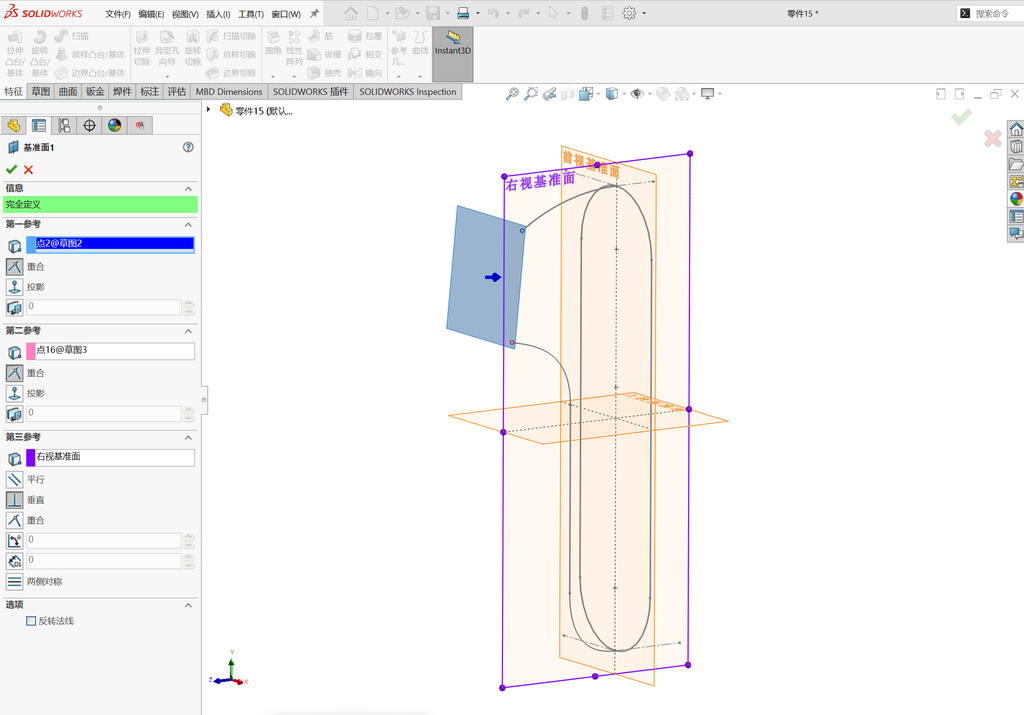Image resolution: width=1024 pixels, height=715 pixels.
Task: Switch to the 标注 ribbon tab
Action: tap(150, 91)
